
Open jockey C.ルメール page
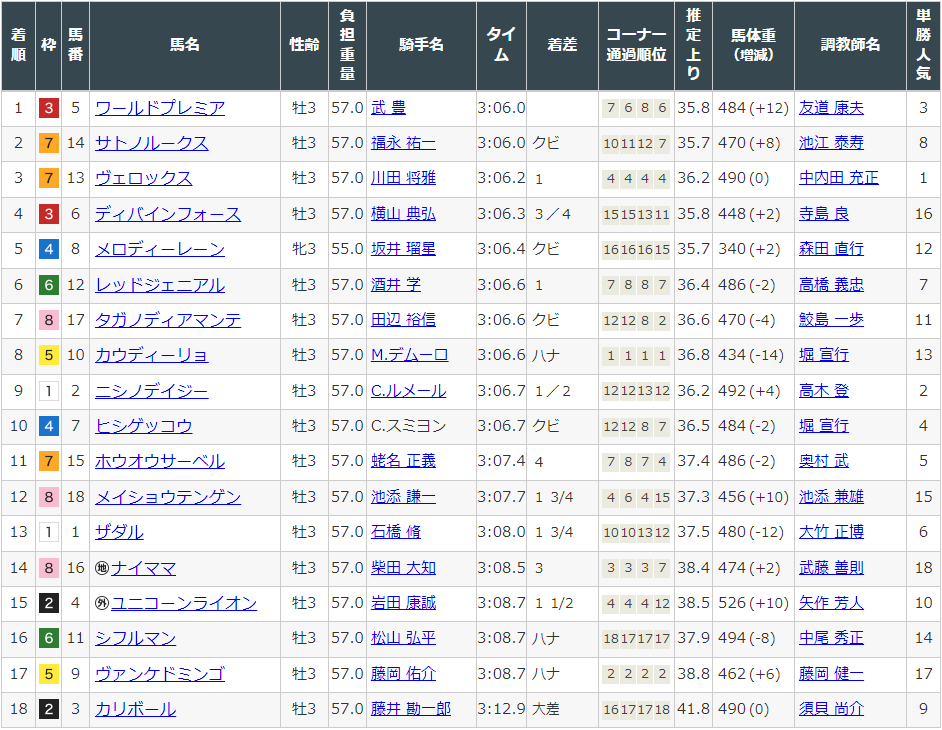409,391
